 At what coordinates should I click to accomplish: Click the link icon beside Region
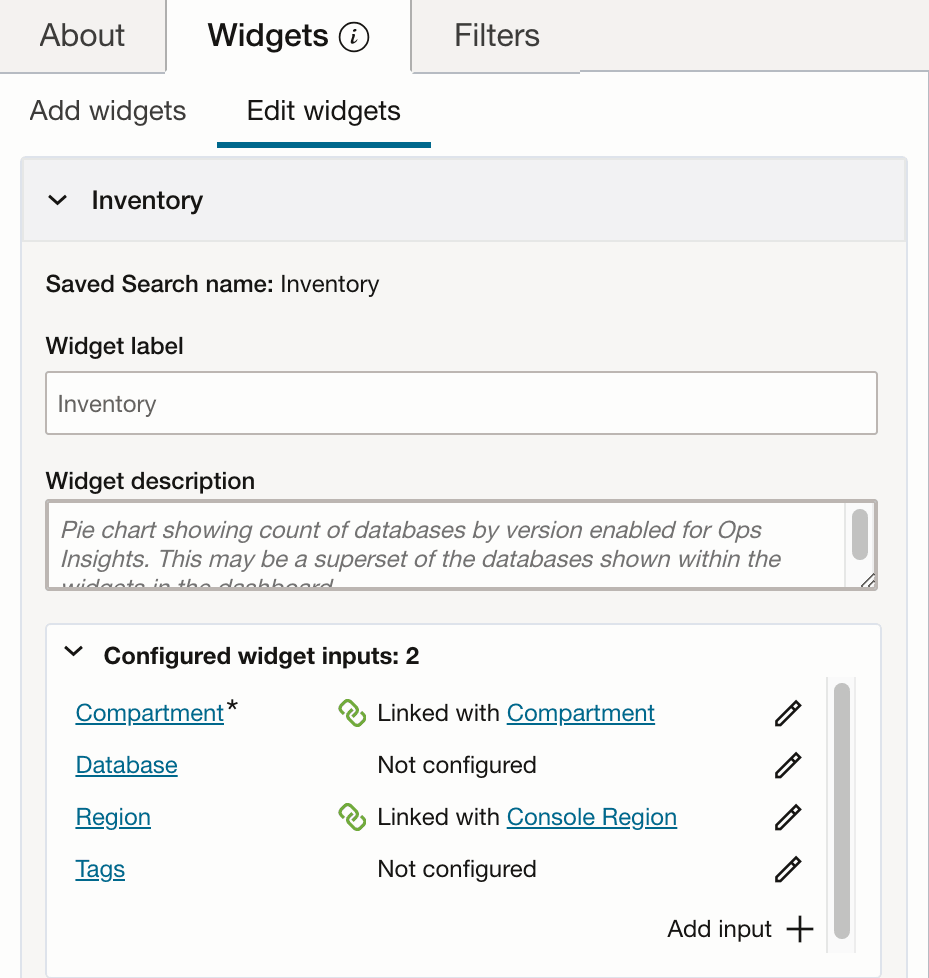coord(350,817)
